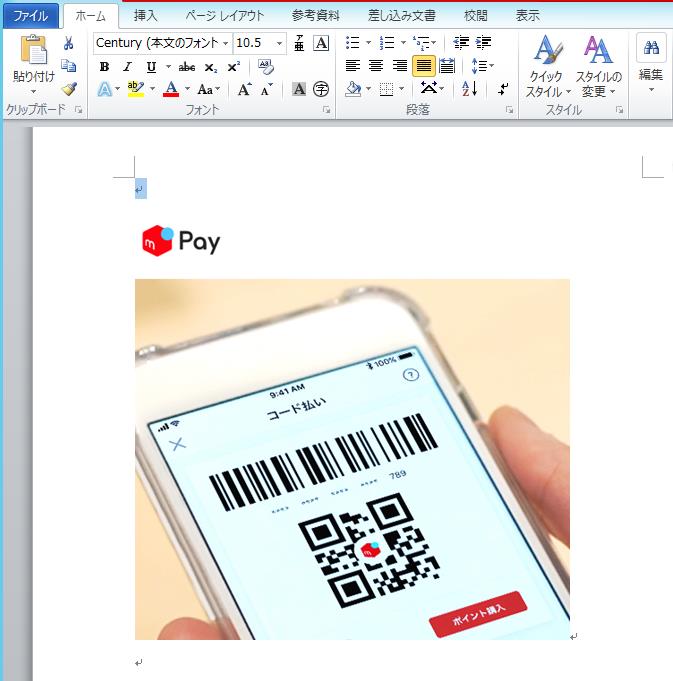Expand underline style dropdown arrow
The image size is (673, 681).
click(x=168, y=66)
